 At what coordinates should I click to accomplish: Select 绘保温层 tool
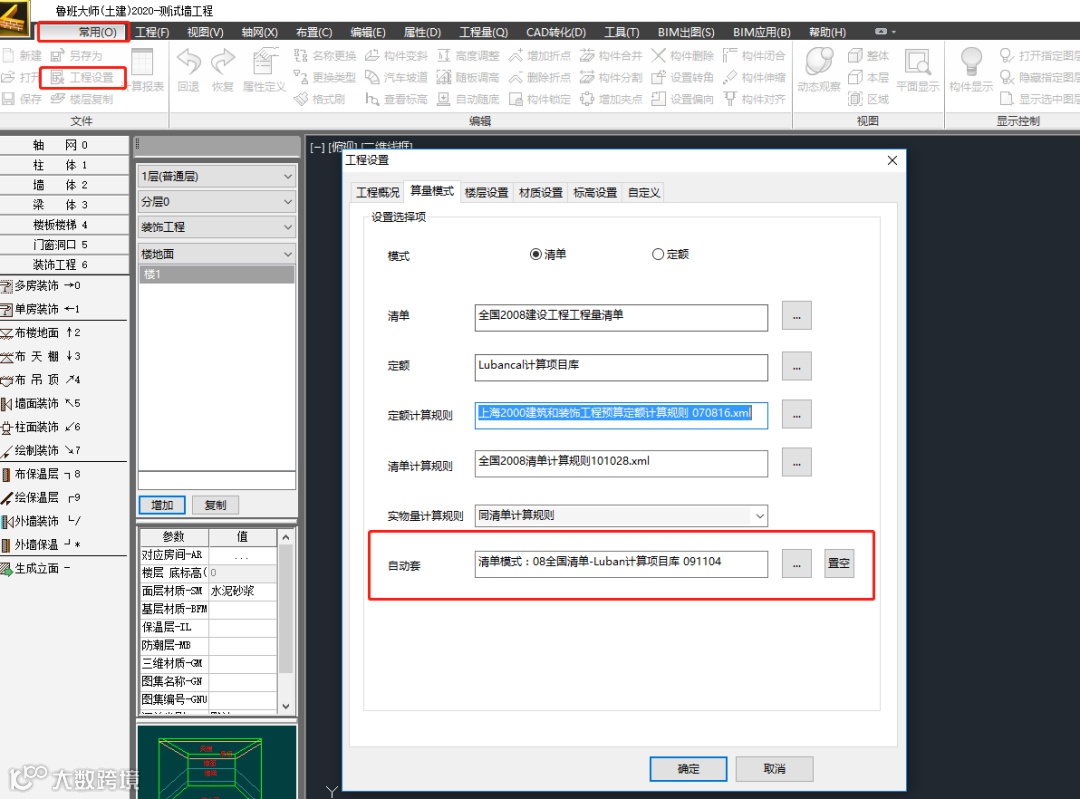click(x=41, y=497)
